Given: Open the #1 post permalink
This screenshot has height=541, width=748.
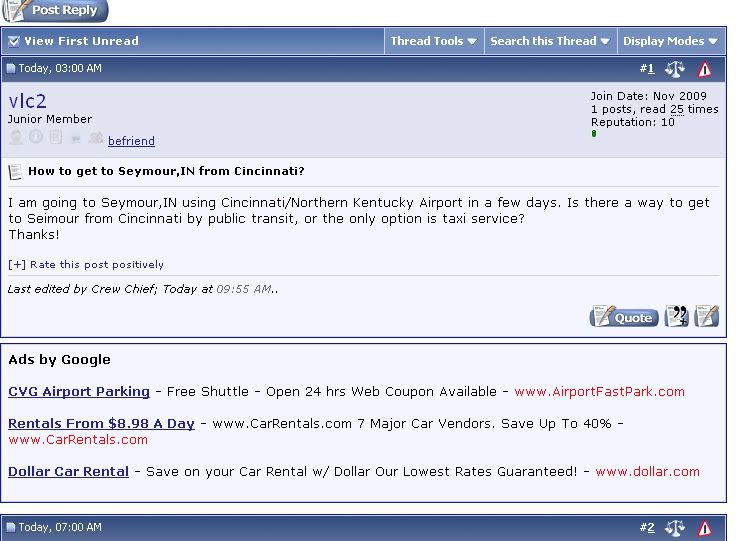Looking at the screenshot, I should [x=649, y=69].
